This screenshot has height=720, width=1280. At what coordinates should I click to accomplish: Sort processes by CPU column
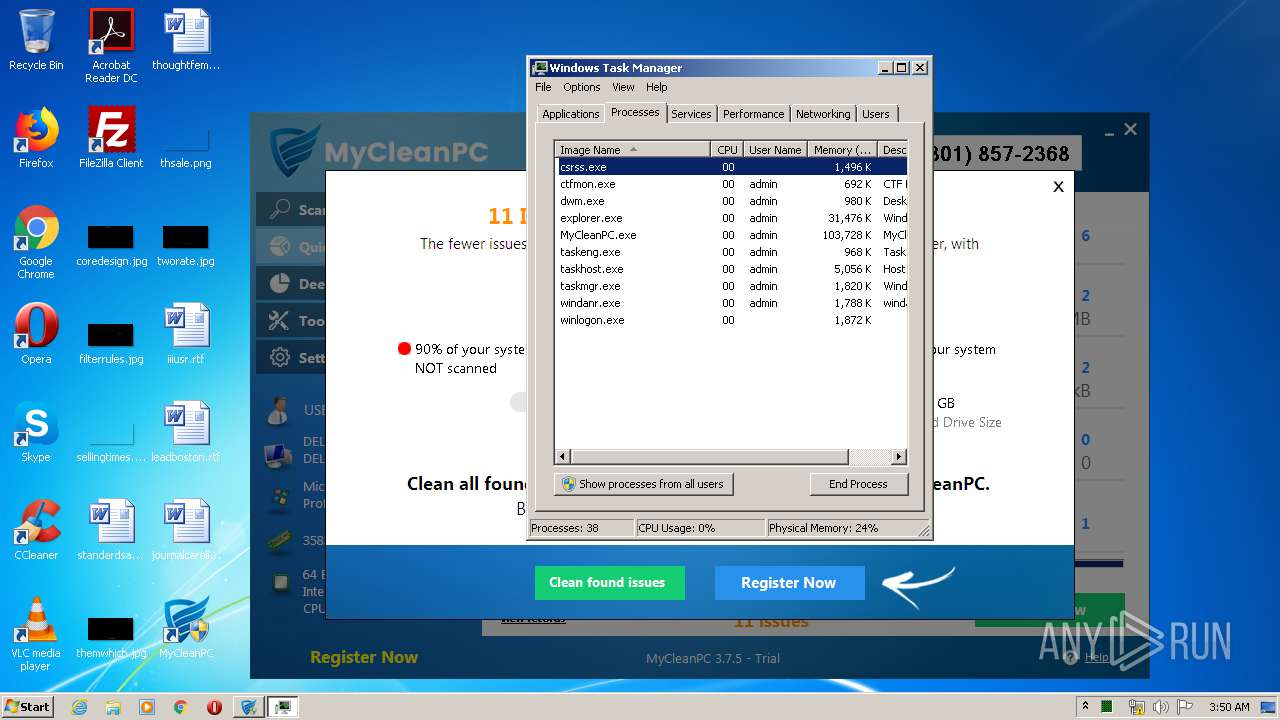click(727, 150)
